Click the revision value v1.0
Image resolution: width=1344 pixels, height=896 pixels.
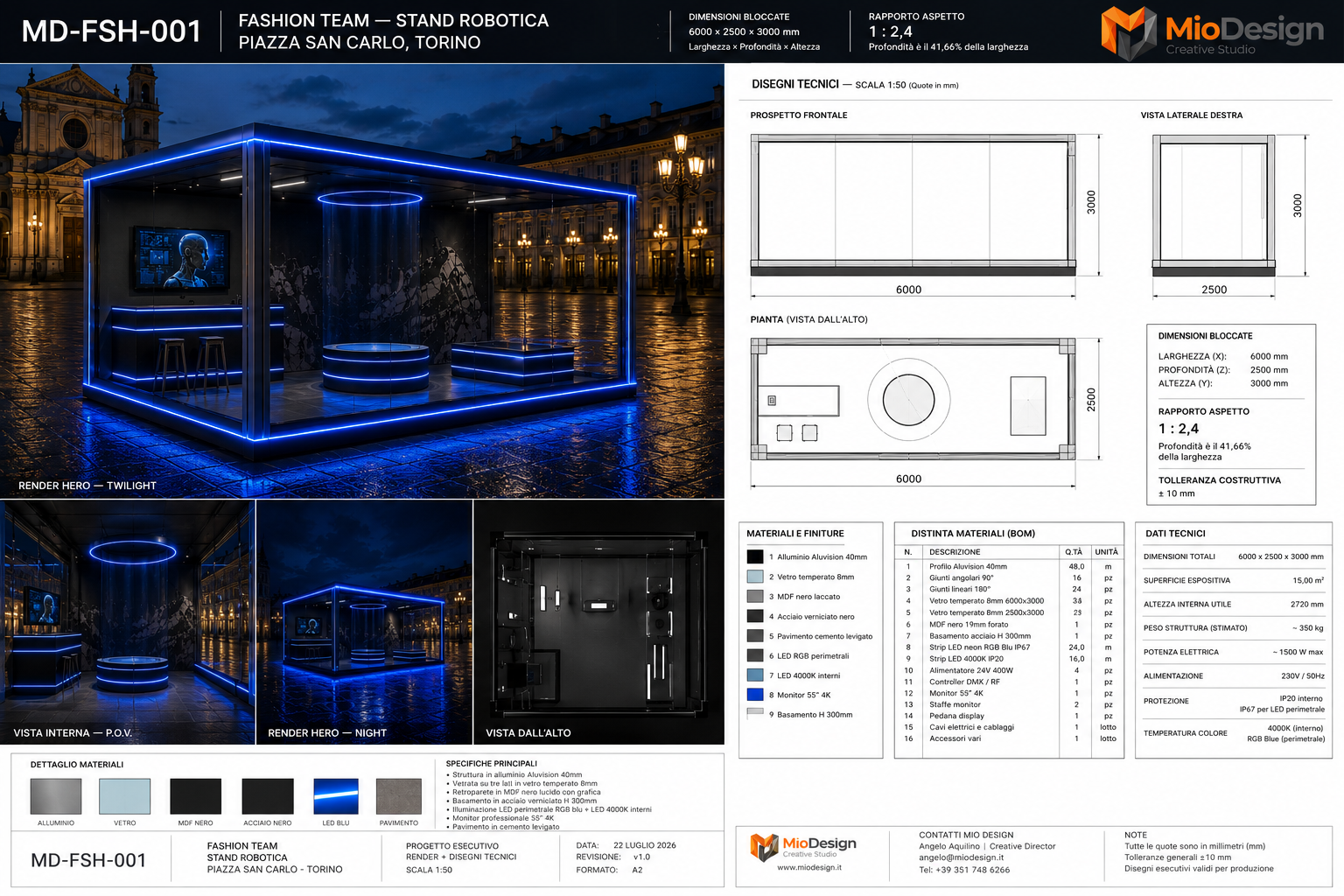tap(642, 857)
